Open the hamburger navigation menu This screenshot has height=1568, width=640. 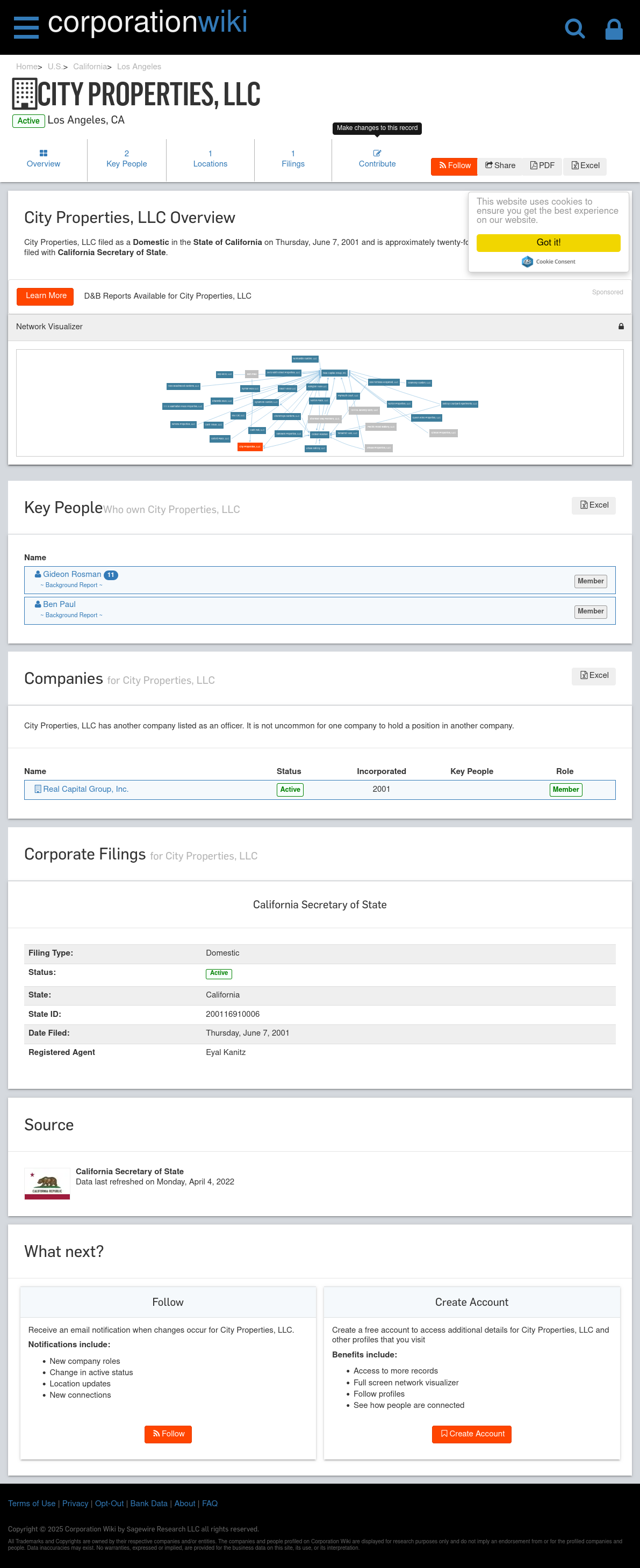[x=26, y=27]
